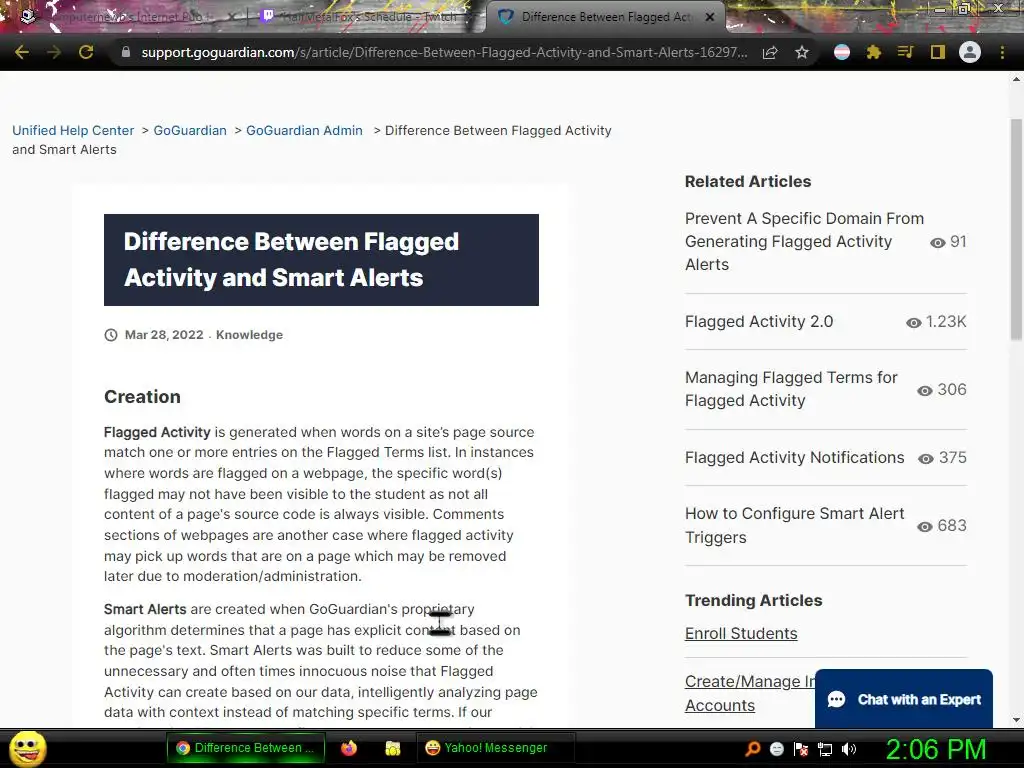Click the Related Articles heading
Image resolution: width=1024 pixels, height=768 pixels.
(x=748, y=182)
